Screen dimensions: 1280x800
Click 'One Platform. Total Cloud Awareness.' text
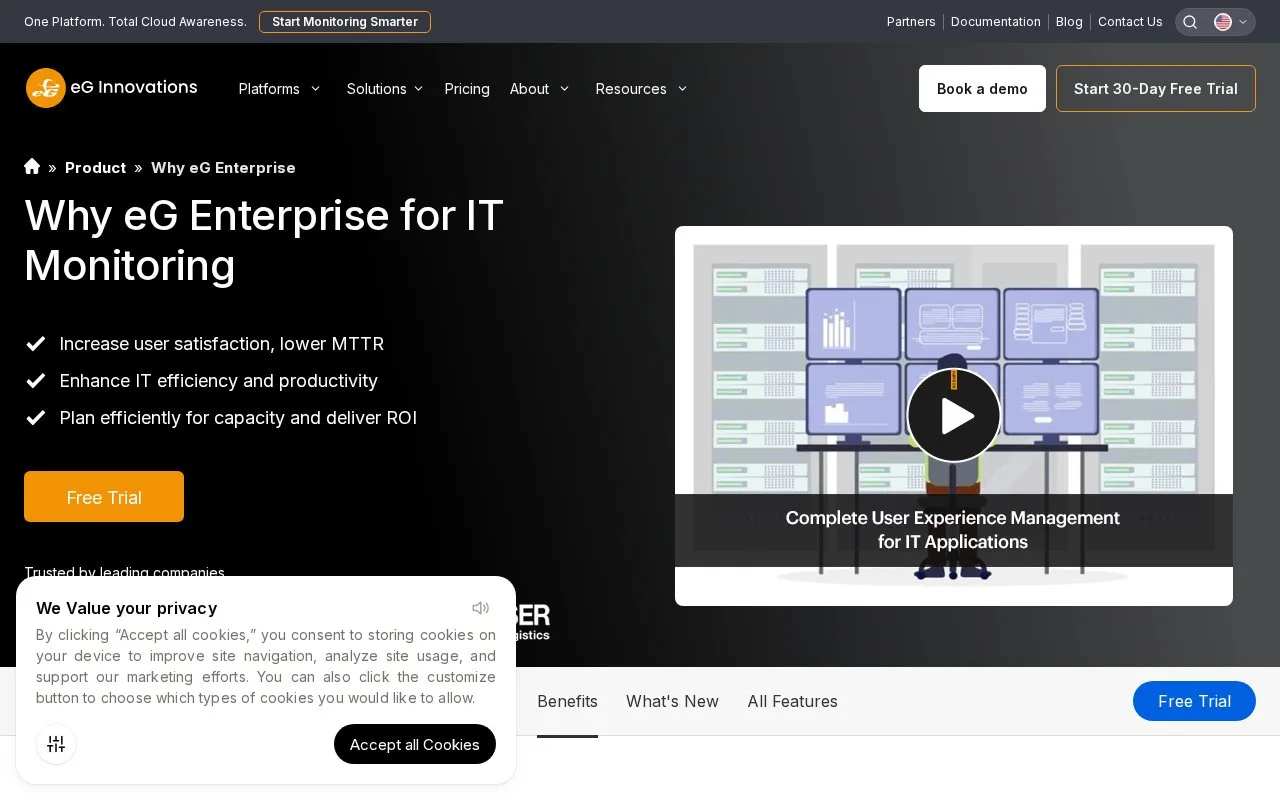pyautogui.click(x=135, y=22)
